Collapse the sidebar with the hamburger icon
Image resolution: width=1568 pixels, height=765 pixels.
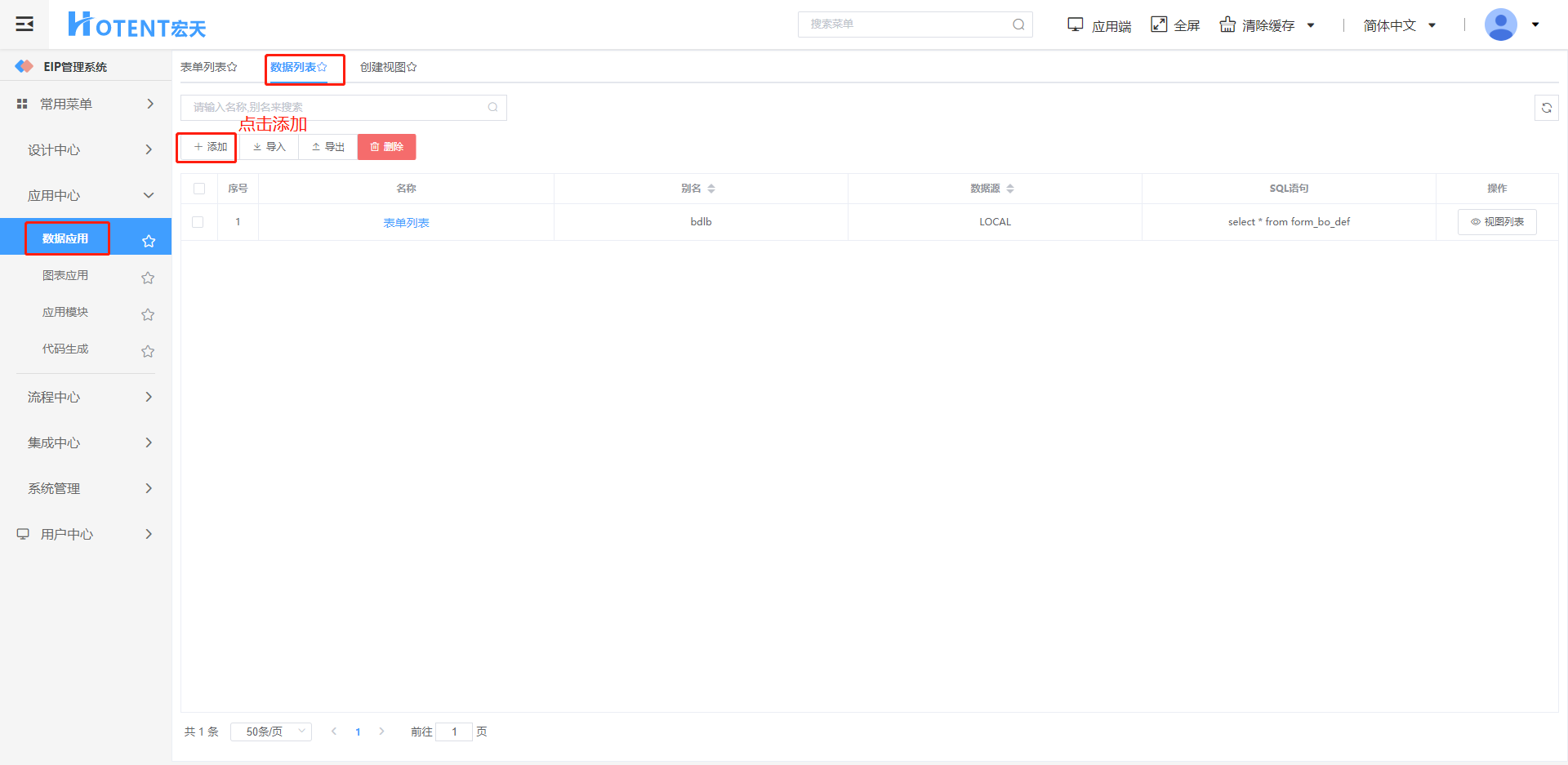(x=25, y=24)
